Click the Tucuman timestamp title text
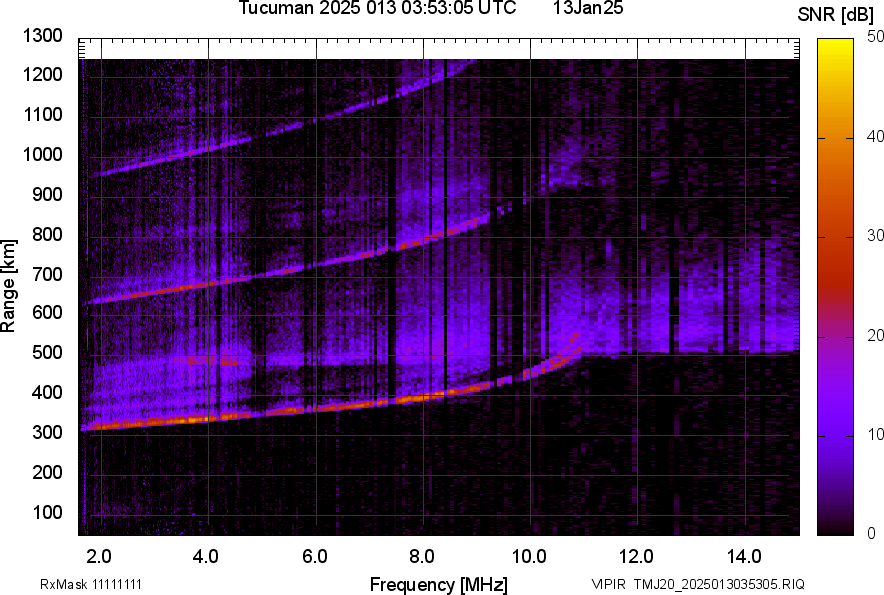The height and width of the screenshot is (595, 884). tap(377, 9)
